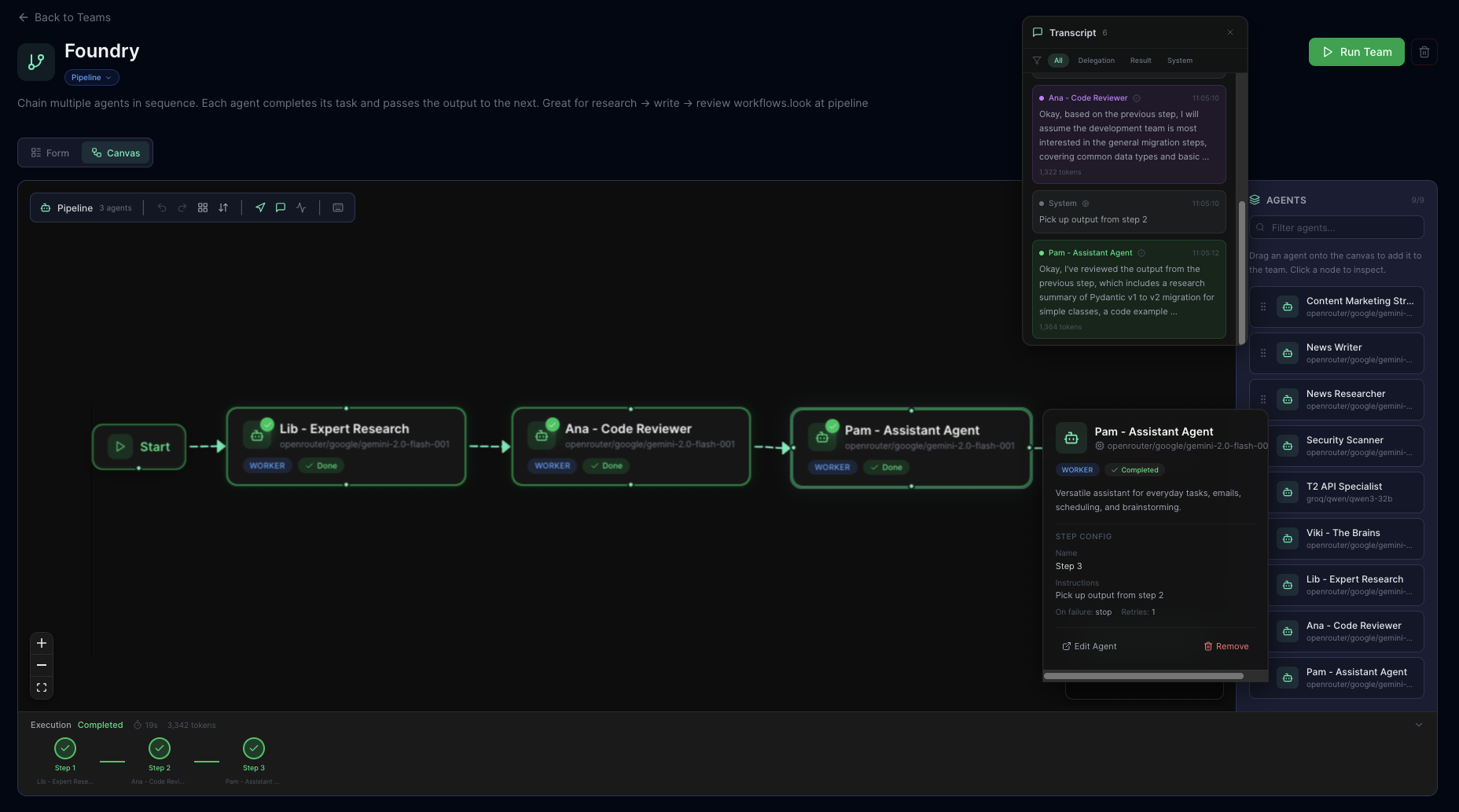Delete the team with the trash icon

pos(1424,52)
